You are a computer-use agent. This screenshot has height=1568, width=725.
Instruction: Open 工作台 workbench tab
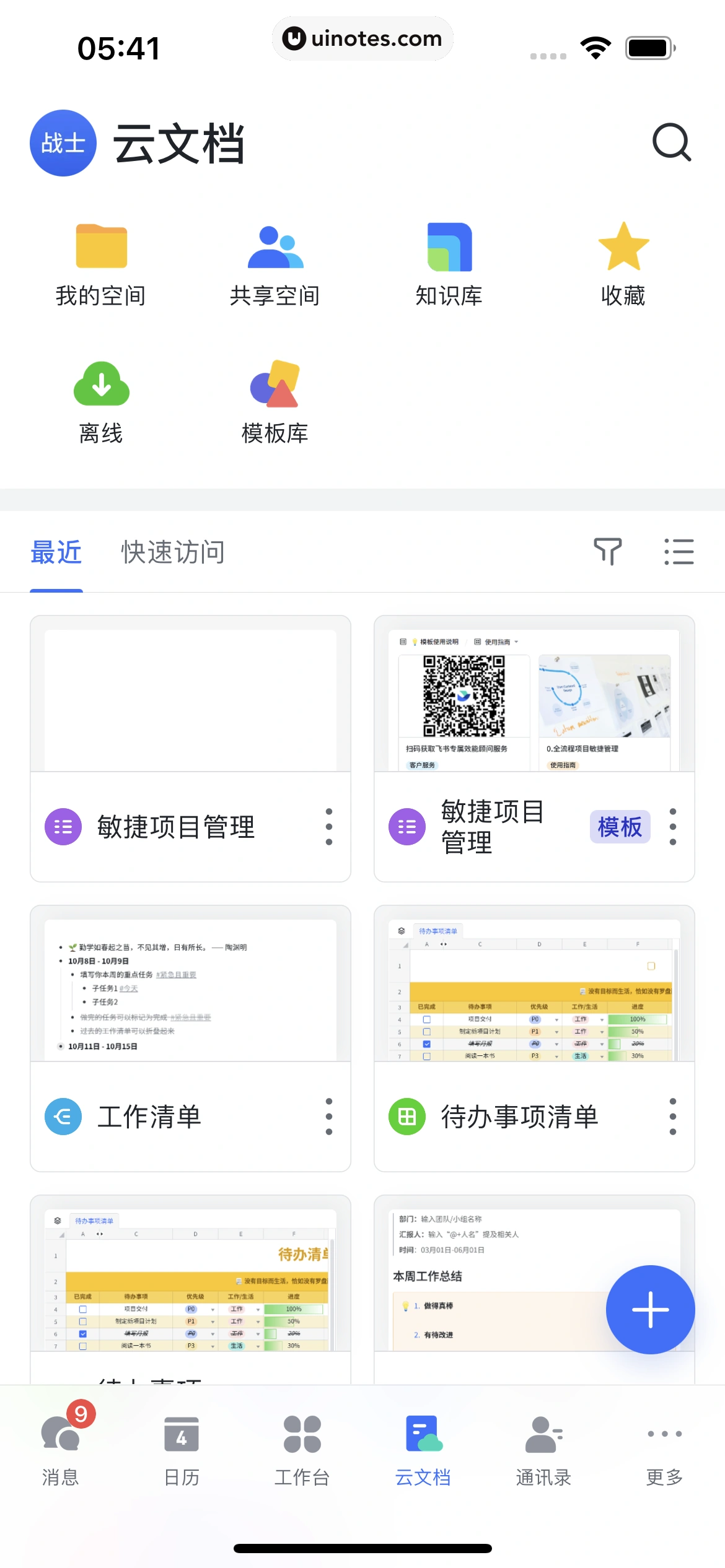(x=302, y=1450)
